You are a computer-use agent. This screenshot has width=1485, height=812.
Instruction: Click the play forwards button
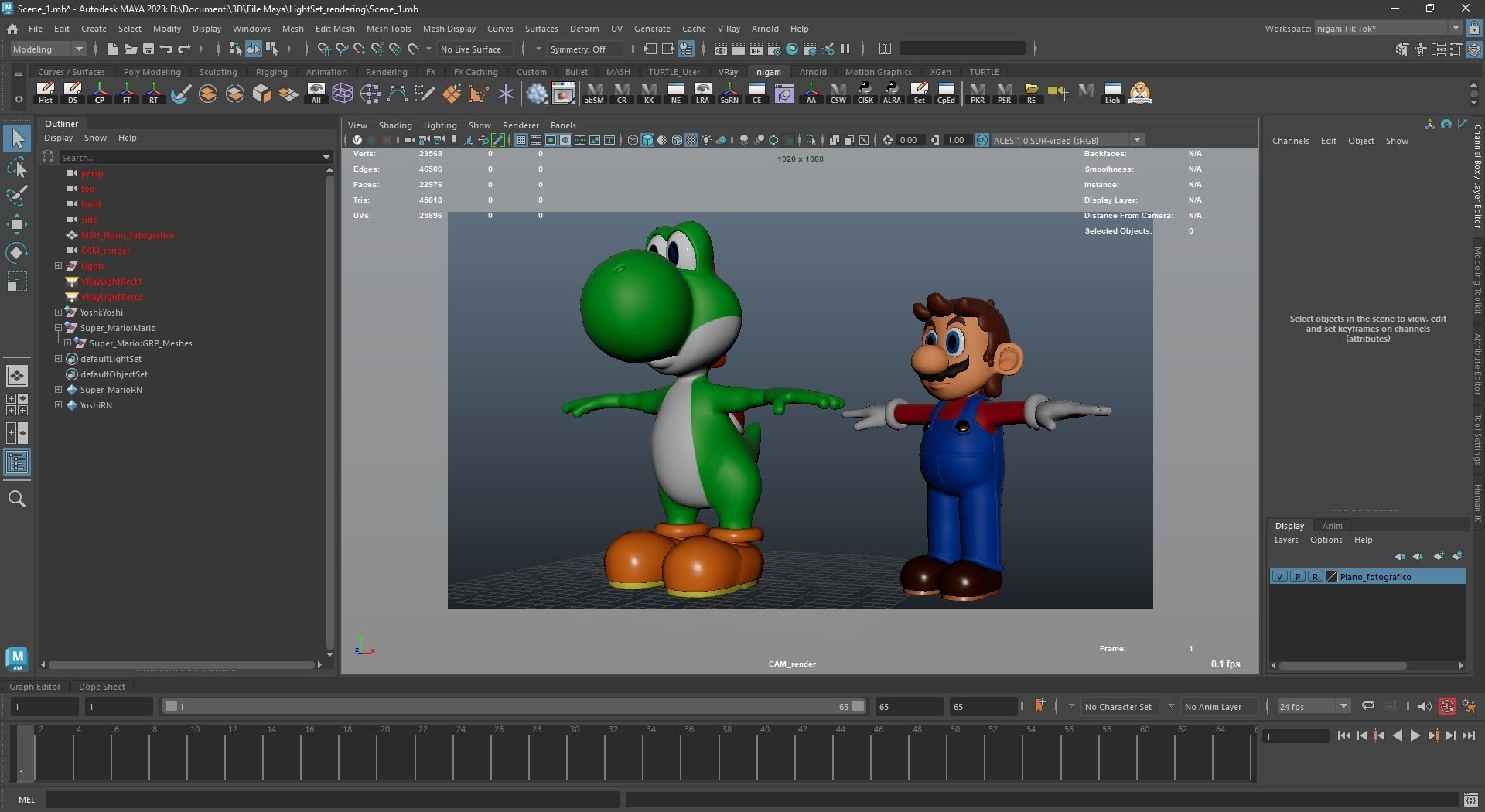1415,736
